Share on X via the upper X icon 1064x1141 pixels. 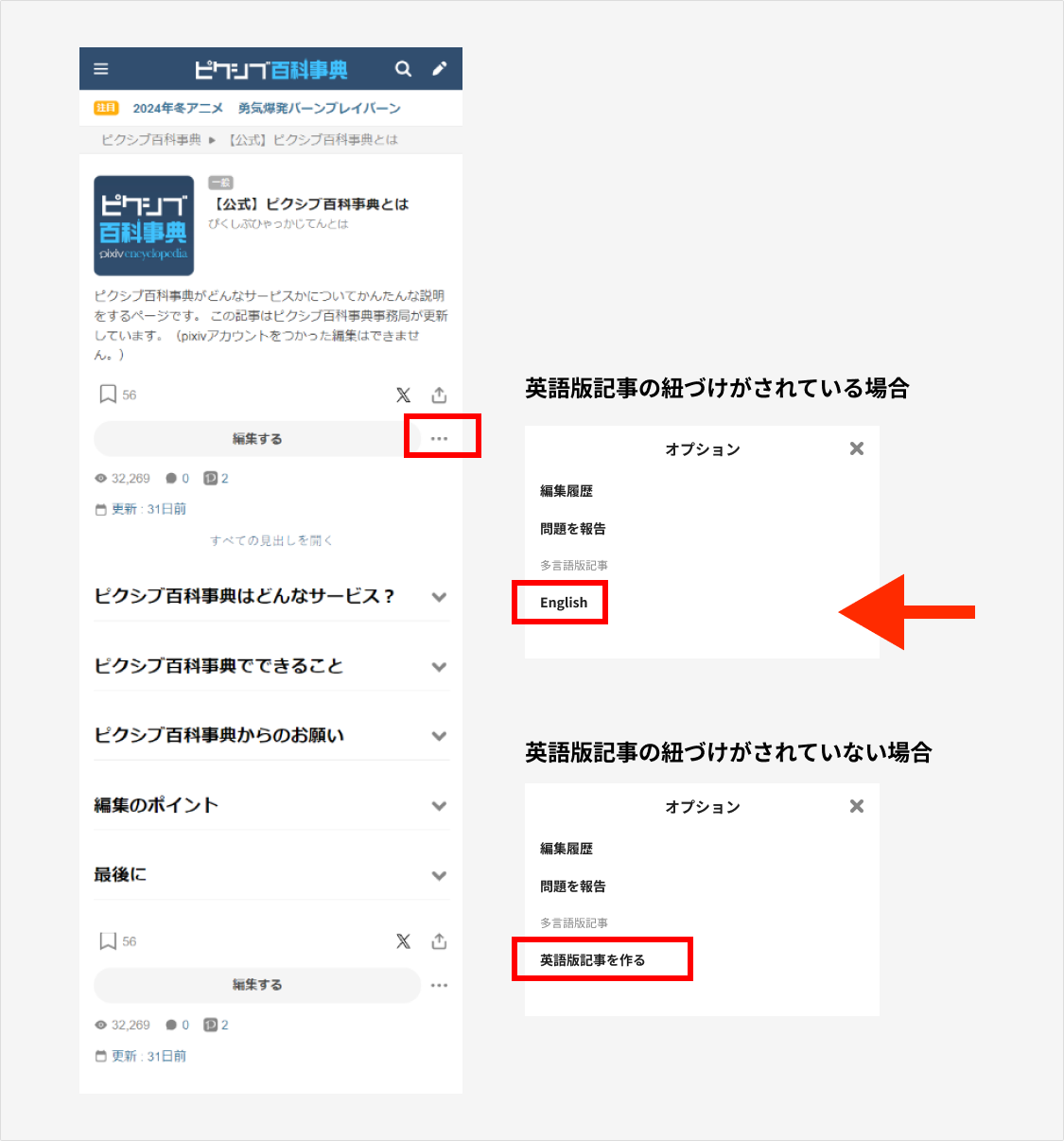[404, 395]
